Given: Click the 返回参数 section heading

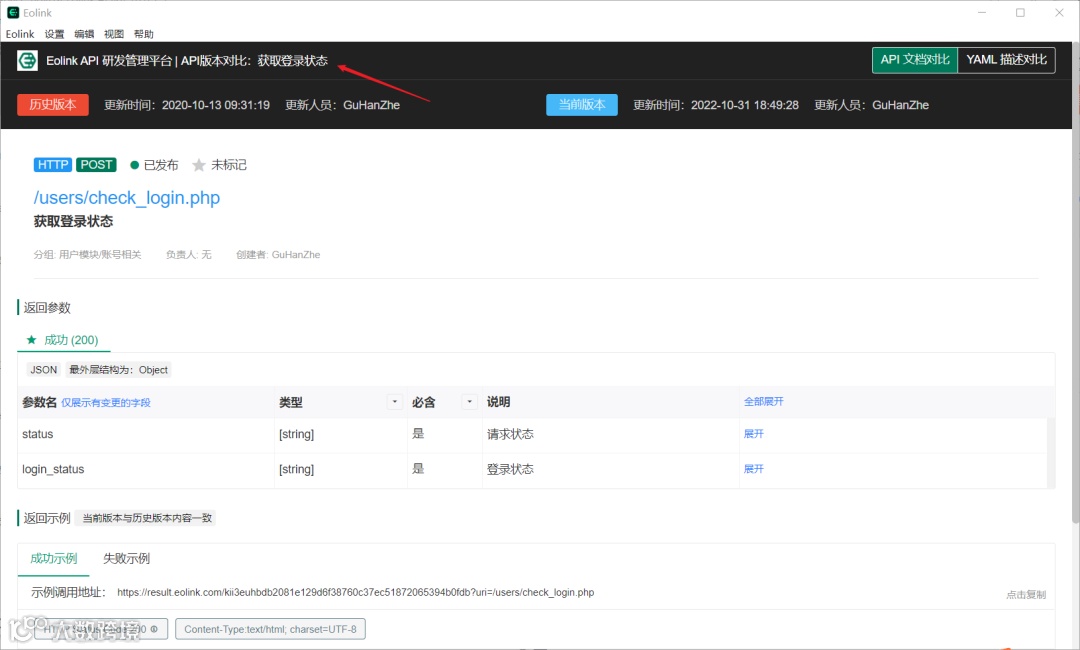Looking at the screenshot, I should pyautogui.click(x=47, y=308).
